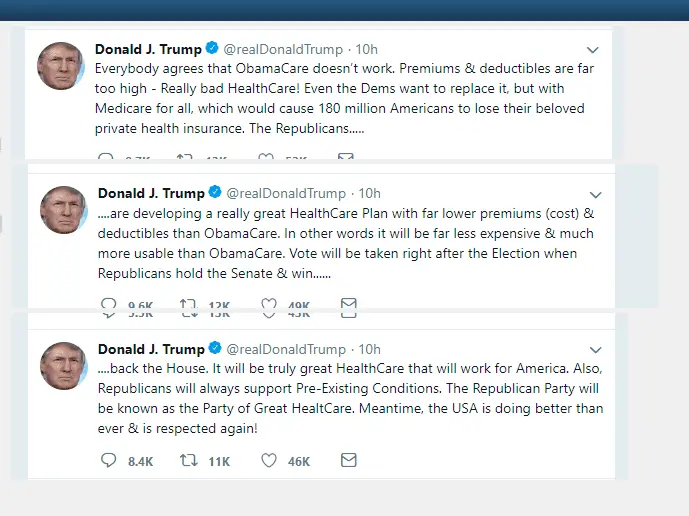Click the 10h timestamp on the last tweet
Screen dimensions: 689x516
(x=370, y=349)
